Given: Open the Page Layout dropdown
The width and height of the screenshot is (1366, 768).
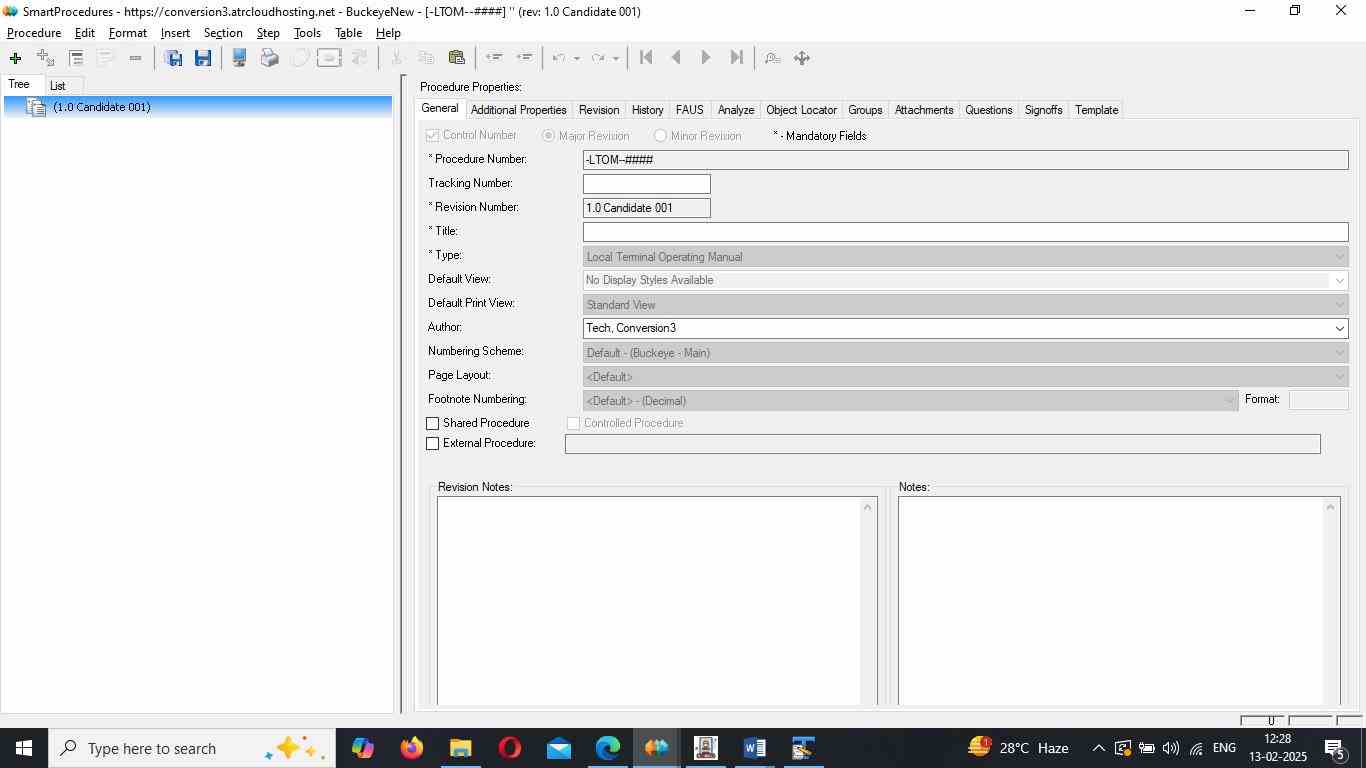Looking at the screenshot, I should coord(1339,377).
